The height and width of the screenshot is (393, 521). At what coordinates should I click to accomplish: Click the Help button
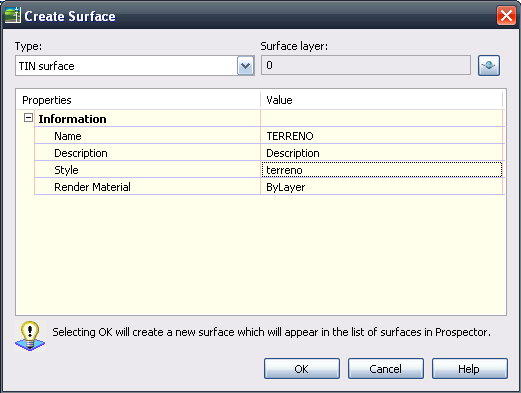pos(470,369)
